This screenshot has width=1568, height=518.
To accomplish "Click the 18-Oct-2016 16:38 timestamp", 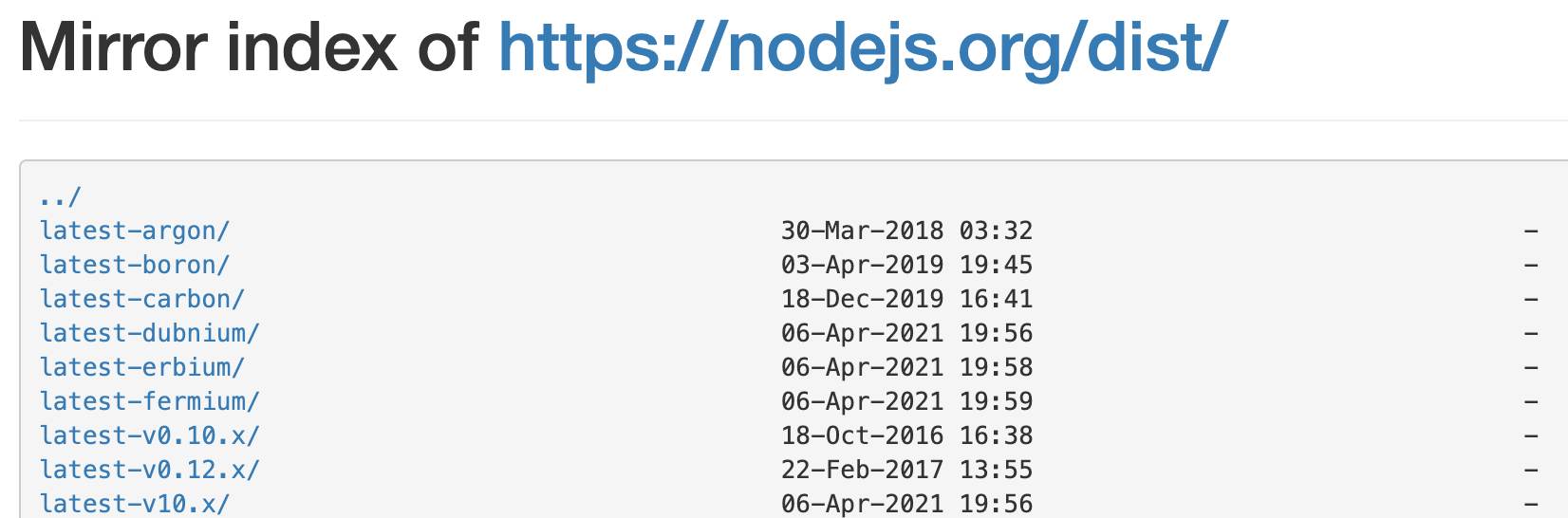I will (906, 435).
